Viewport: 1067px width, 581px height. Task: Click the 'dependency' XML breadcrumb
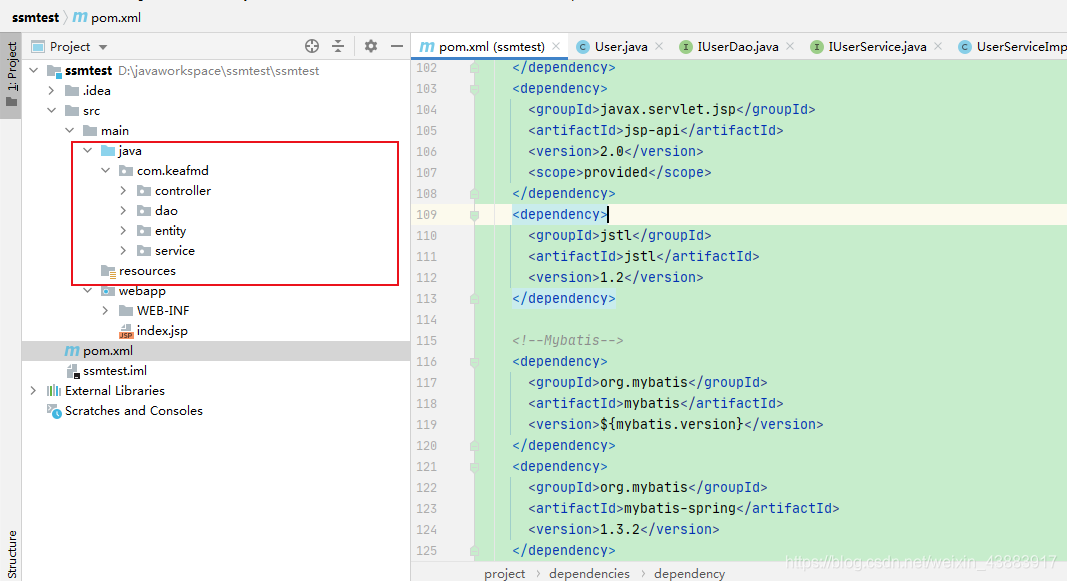pyautogui.click(x=689, y=574)
